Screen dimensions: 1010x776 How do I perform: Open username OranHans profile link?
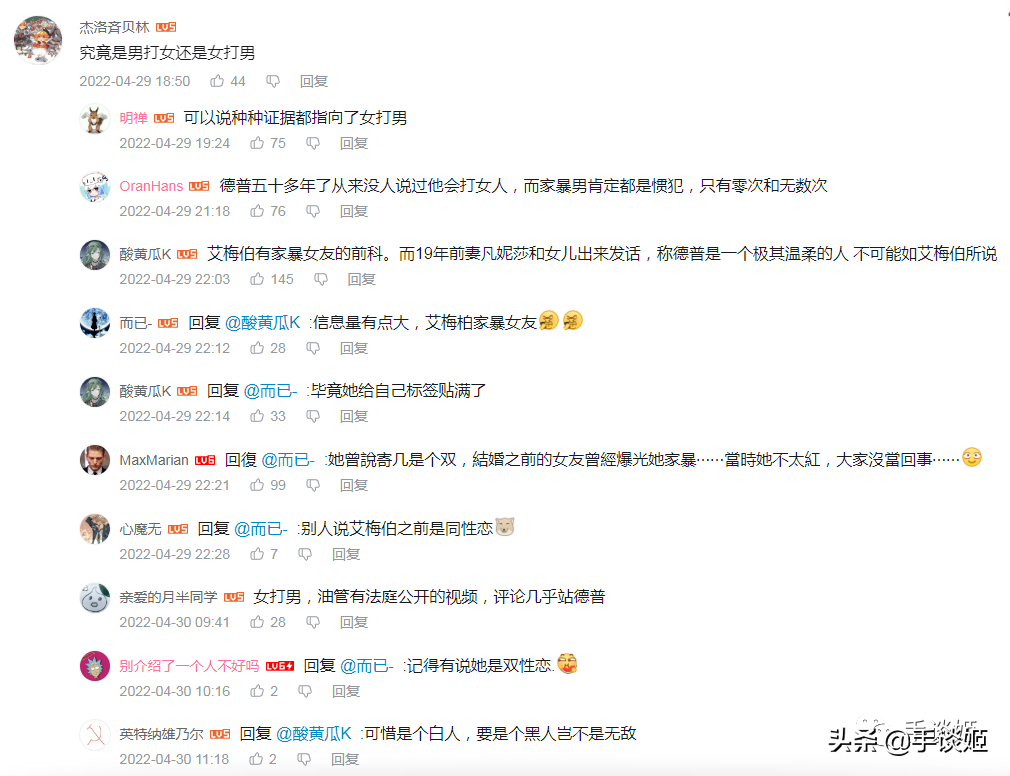click(x=151, y=186)
